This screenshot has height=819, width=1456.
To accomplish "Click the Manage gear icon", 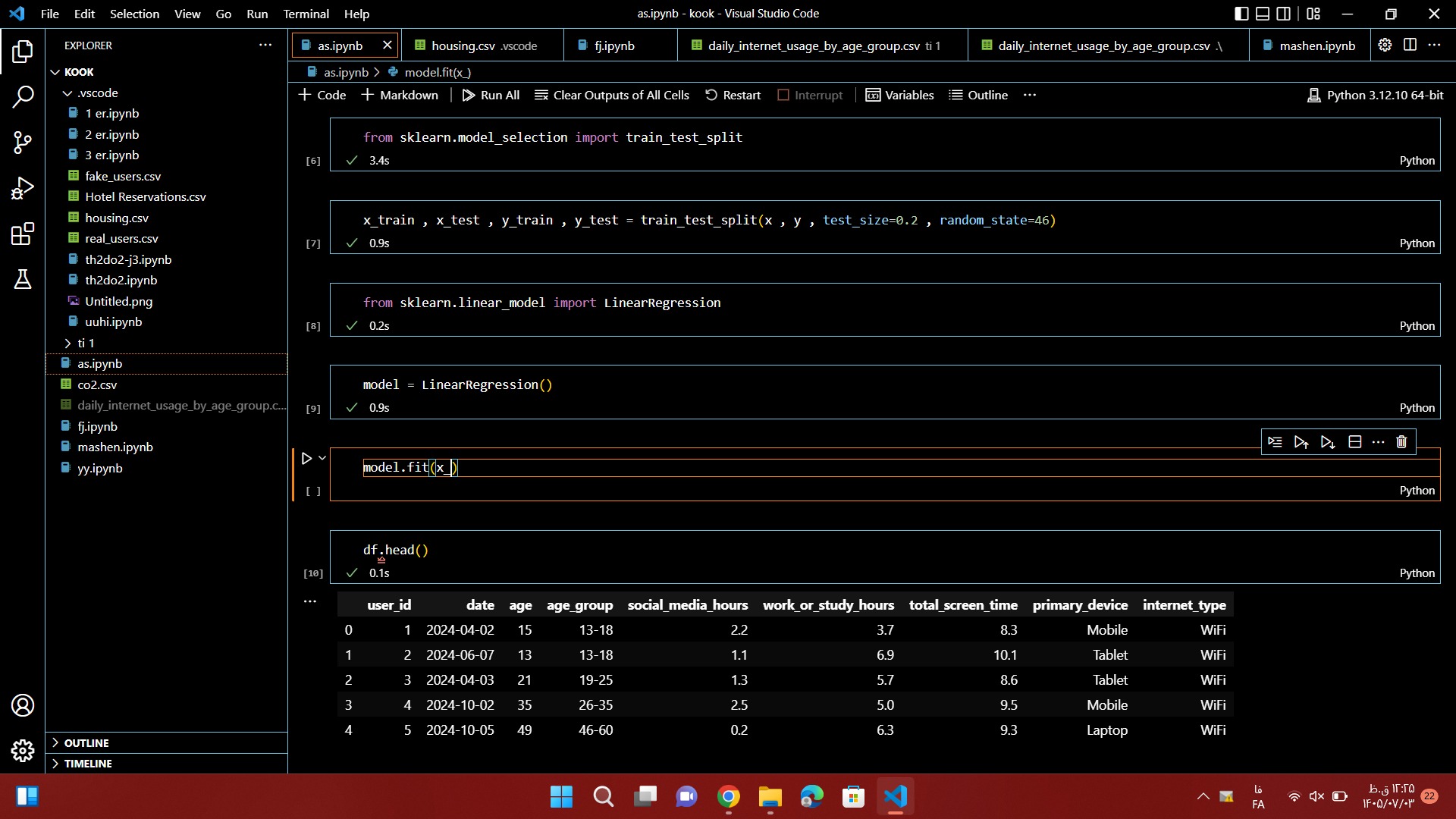I will [x=23, y=751].
